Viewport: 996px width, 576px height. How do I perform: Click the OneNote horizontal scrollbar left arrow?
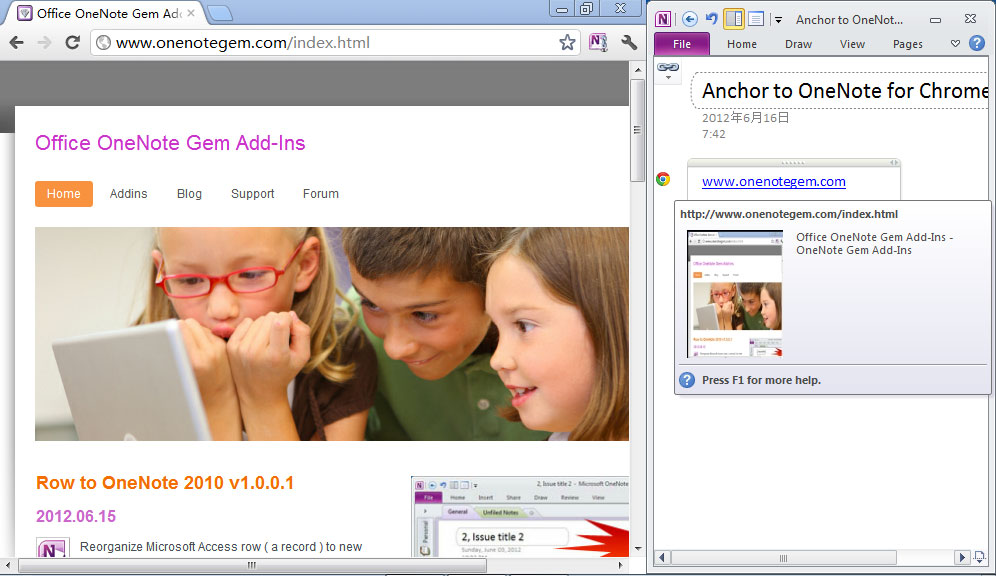(662, 558)
